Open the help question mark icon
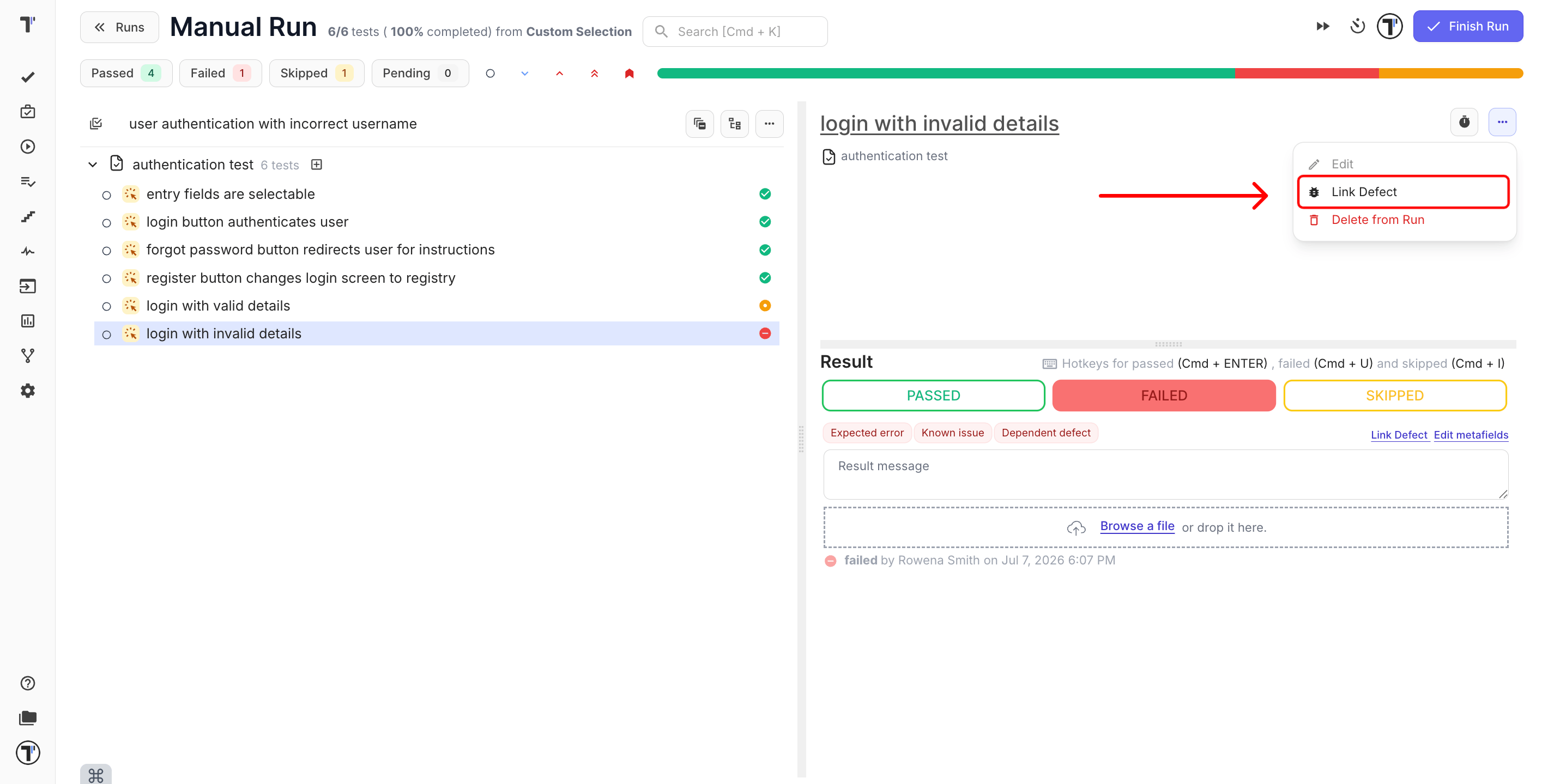Image resolution: width=1548 pixels, height=784 pixels. pos(28,683)
